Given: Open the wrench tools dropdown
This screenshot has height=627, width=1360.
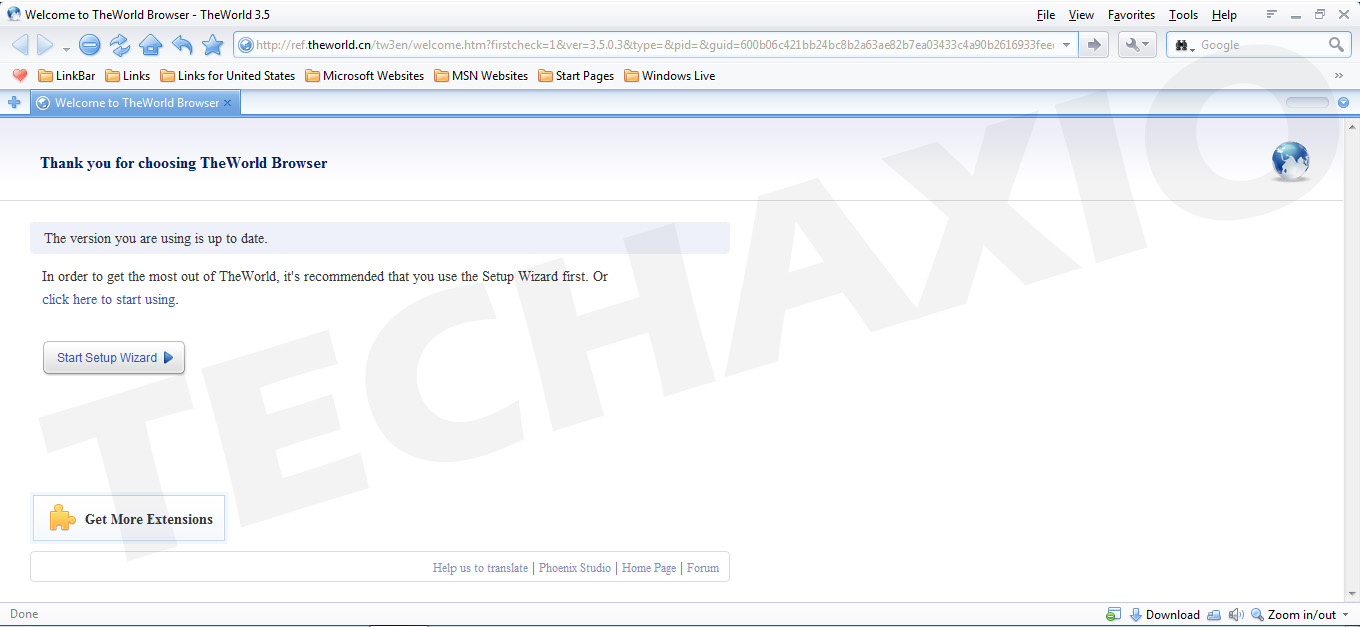Looking at the screenshot, I should [1137, 45].
